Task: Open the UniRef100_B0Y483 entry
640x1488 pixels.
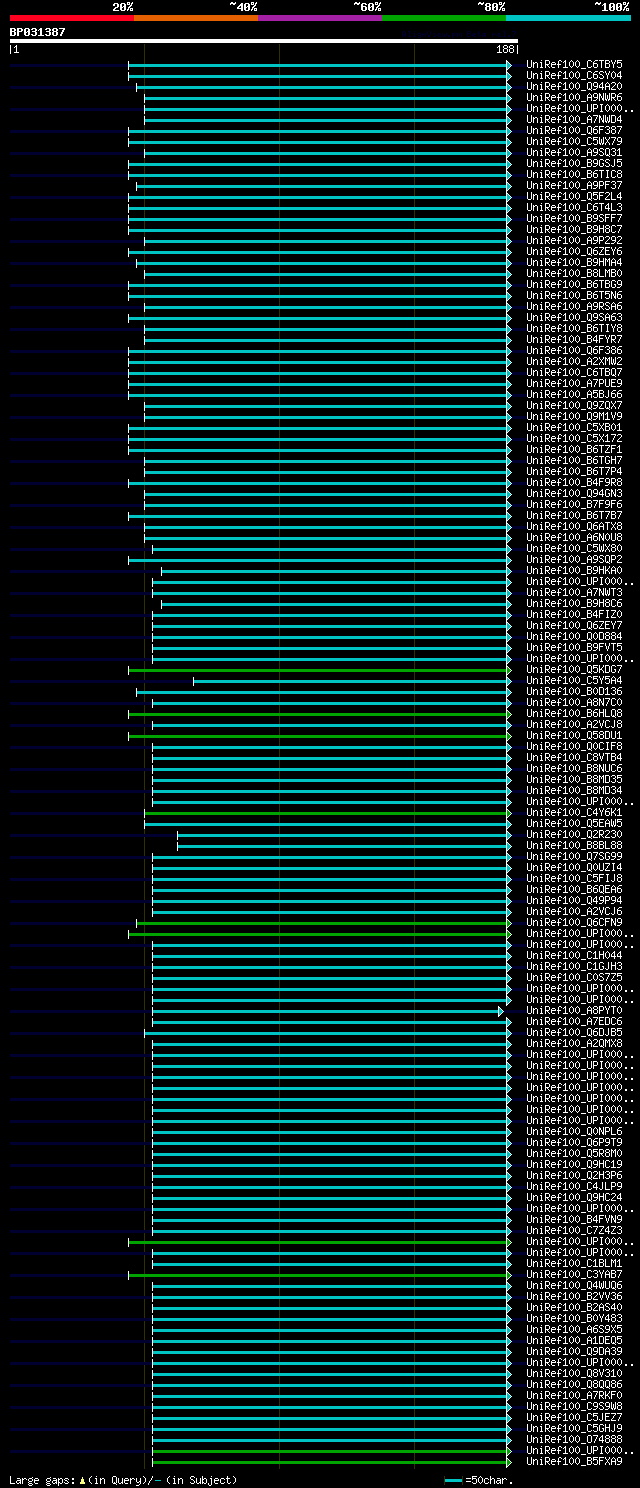Action: tap(574, 1319)
